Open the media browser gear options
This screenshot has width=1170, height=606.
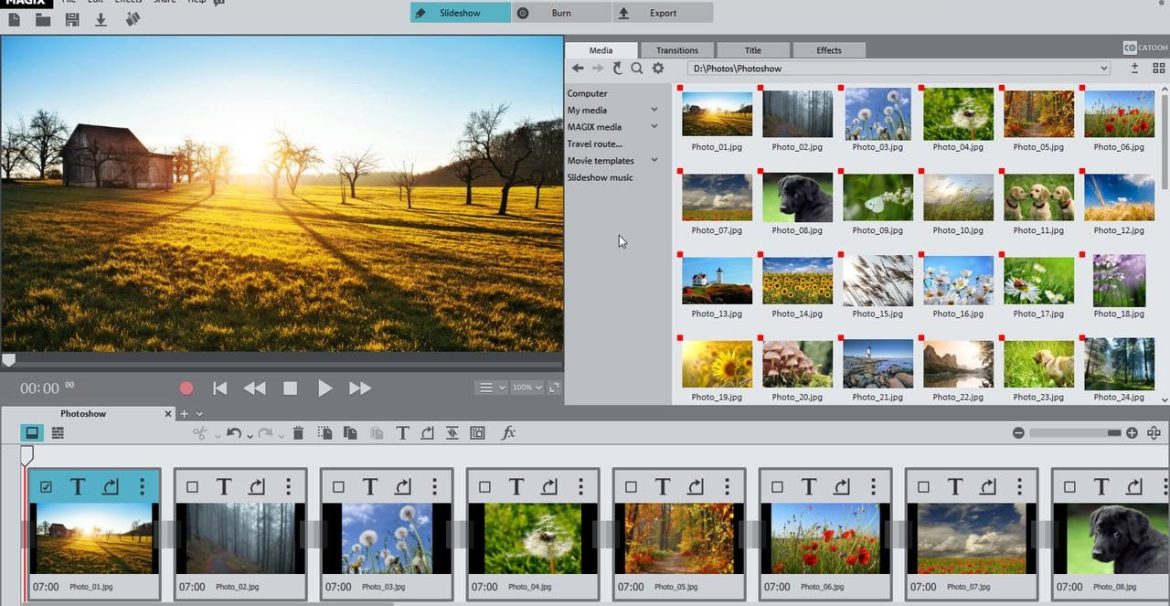[657, 68]
